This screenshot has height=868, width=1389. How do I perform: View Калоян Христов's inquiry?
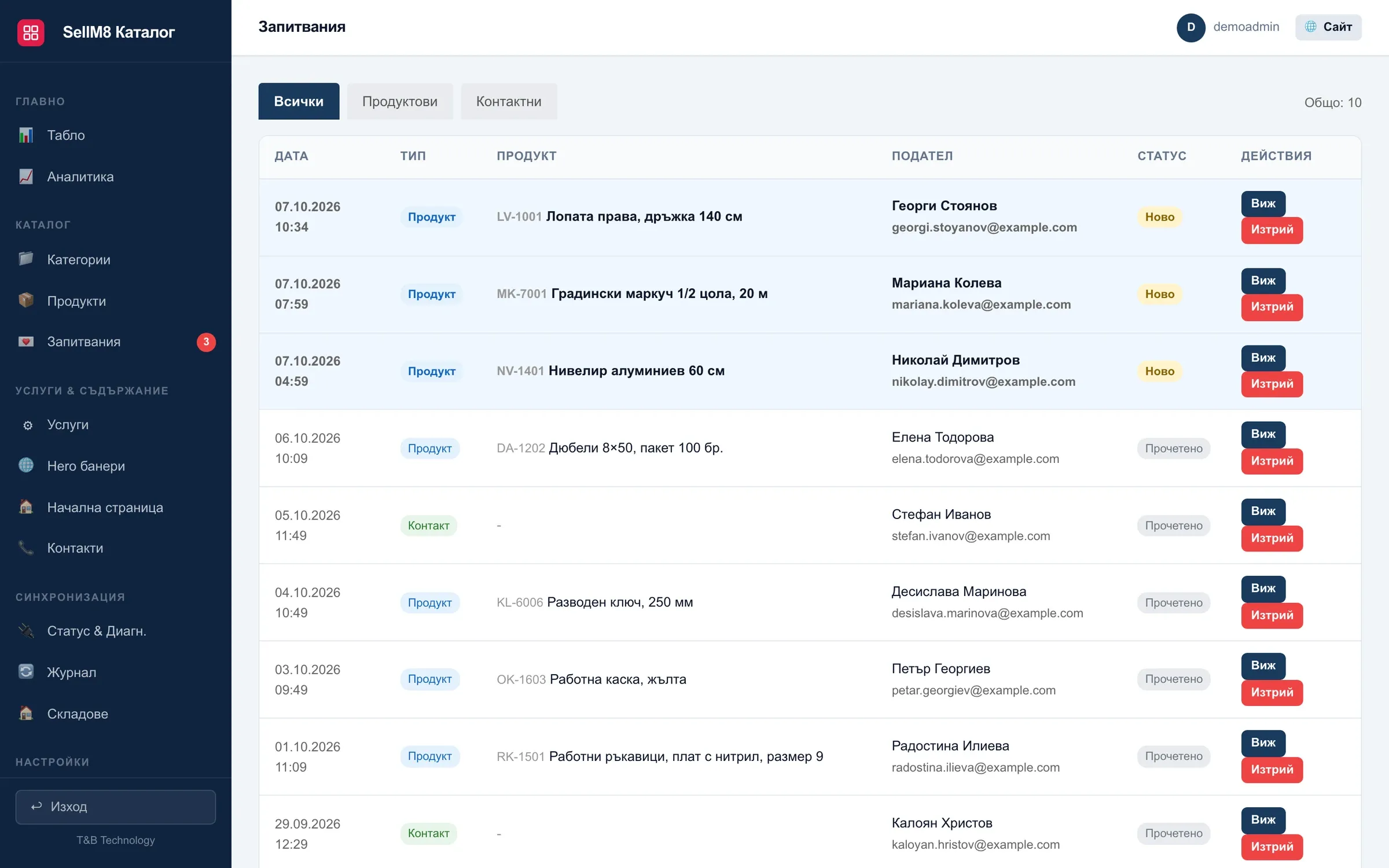pos(1263,821)
